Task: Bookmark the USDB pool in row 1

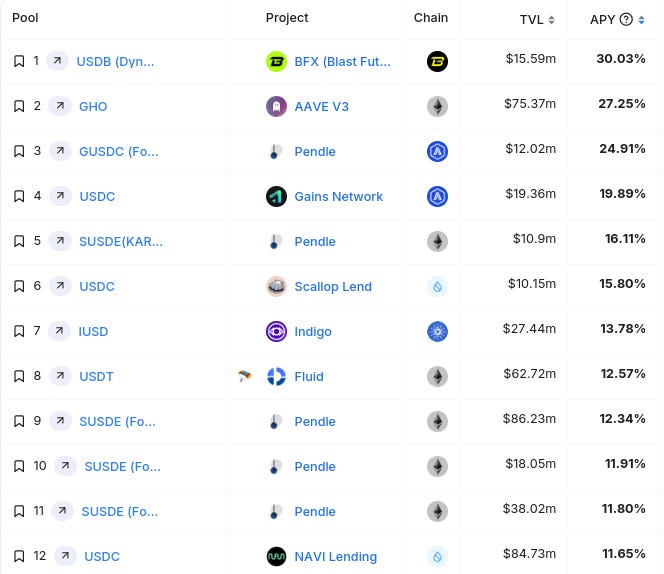Action: [19, 61]
